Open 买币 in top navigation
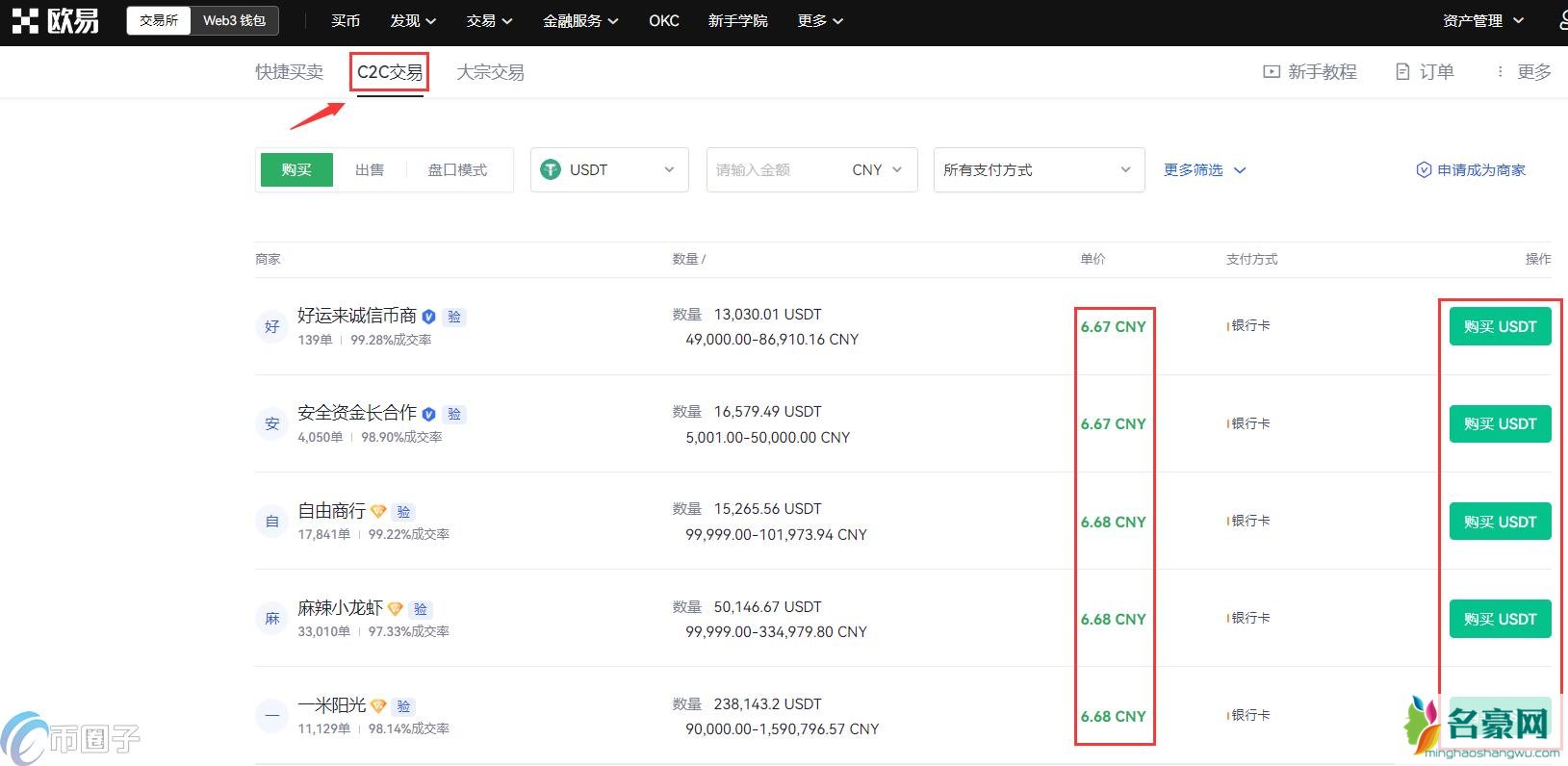The height and width of the screenshot is (766, 1568). click(346, 20)
